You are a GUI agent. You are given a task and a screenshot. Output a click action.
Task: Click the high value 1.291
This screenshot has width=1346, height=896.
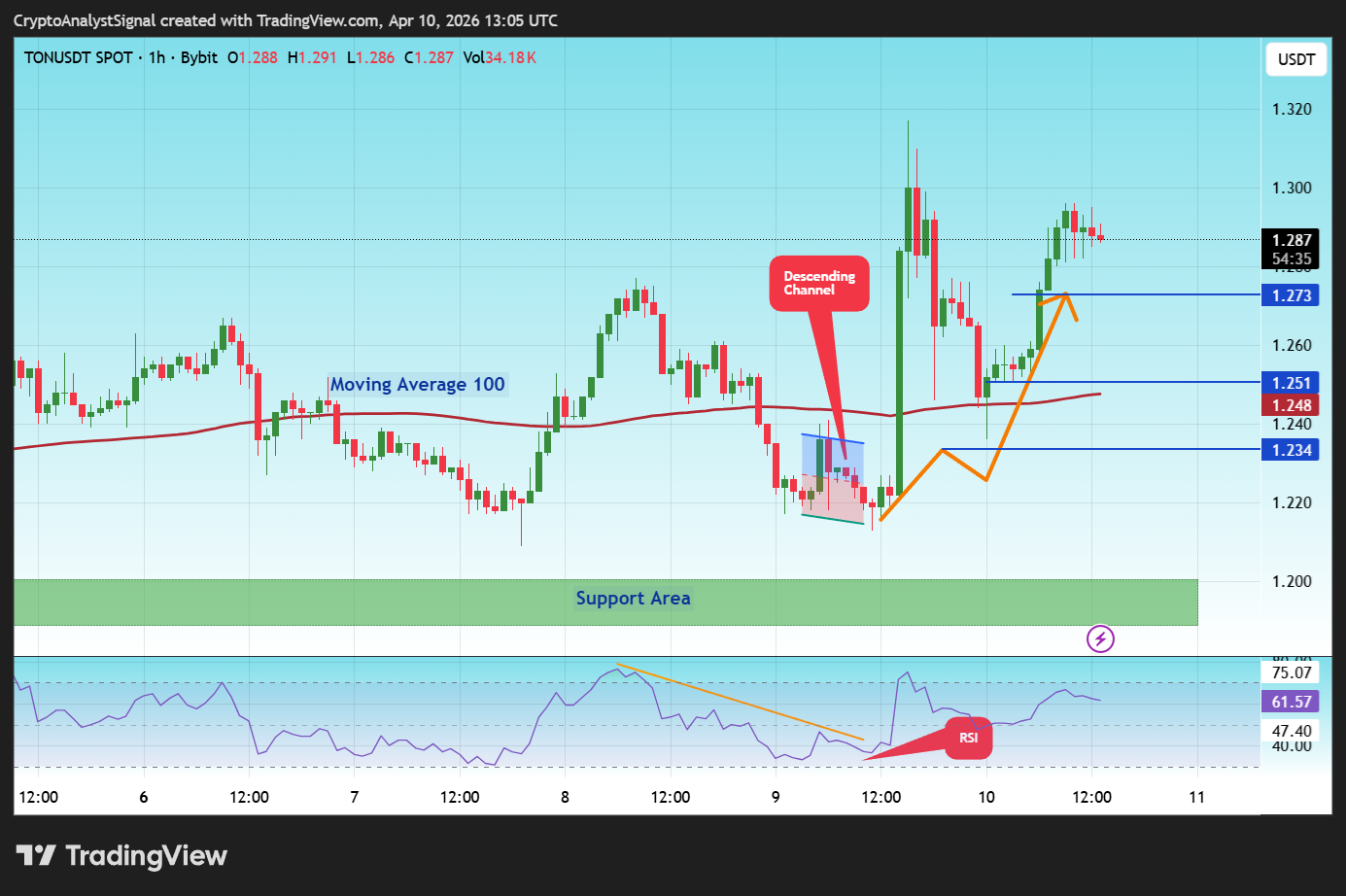pyautogui.click(x=318, y=57)
